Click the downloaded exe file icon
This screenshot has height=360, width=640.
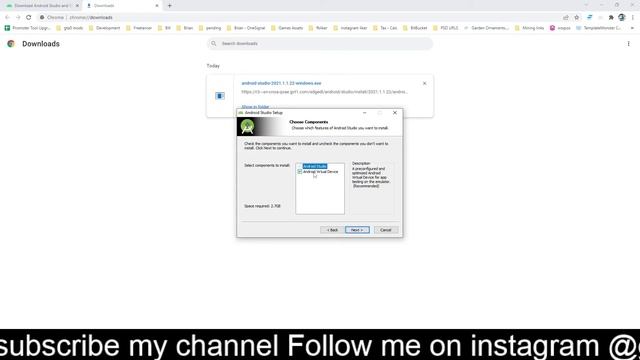[x=220, y=96]
